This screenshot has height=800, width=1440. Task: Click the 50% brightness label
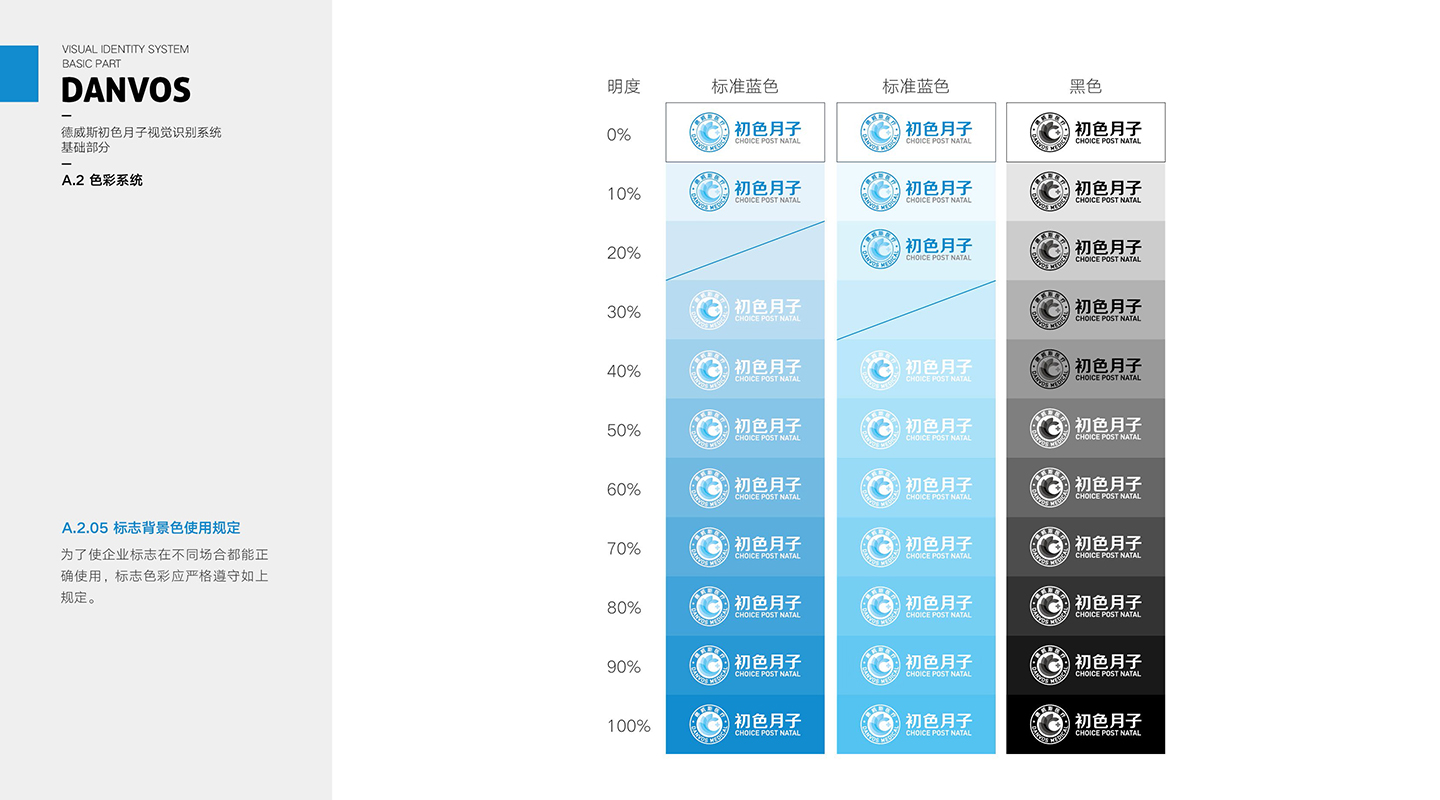(x=623, y=431)
